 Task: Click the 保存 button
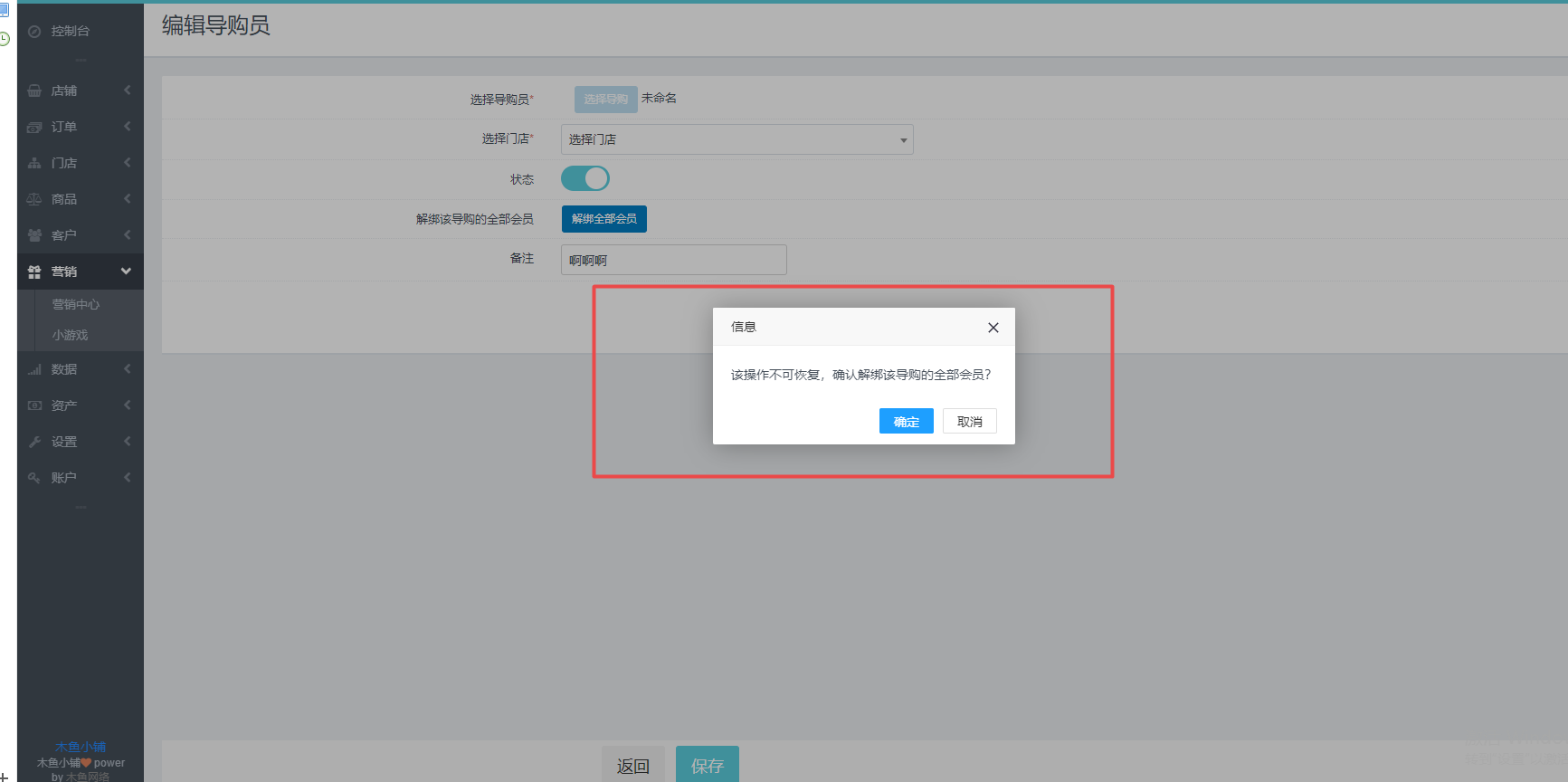click(x=708, y=766)
